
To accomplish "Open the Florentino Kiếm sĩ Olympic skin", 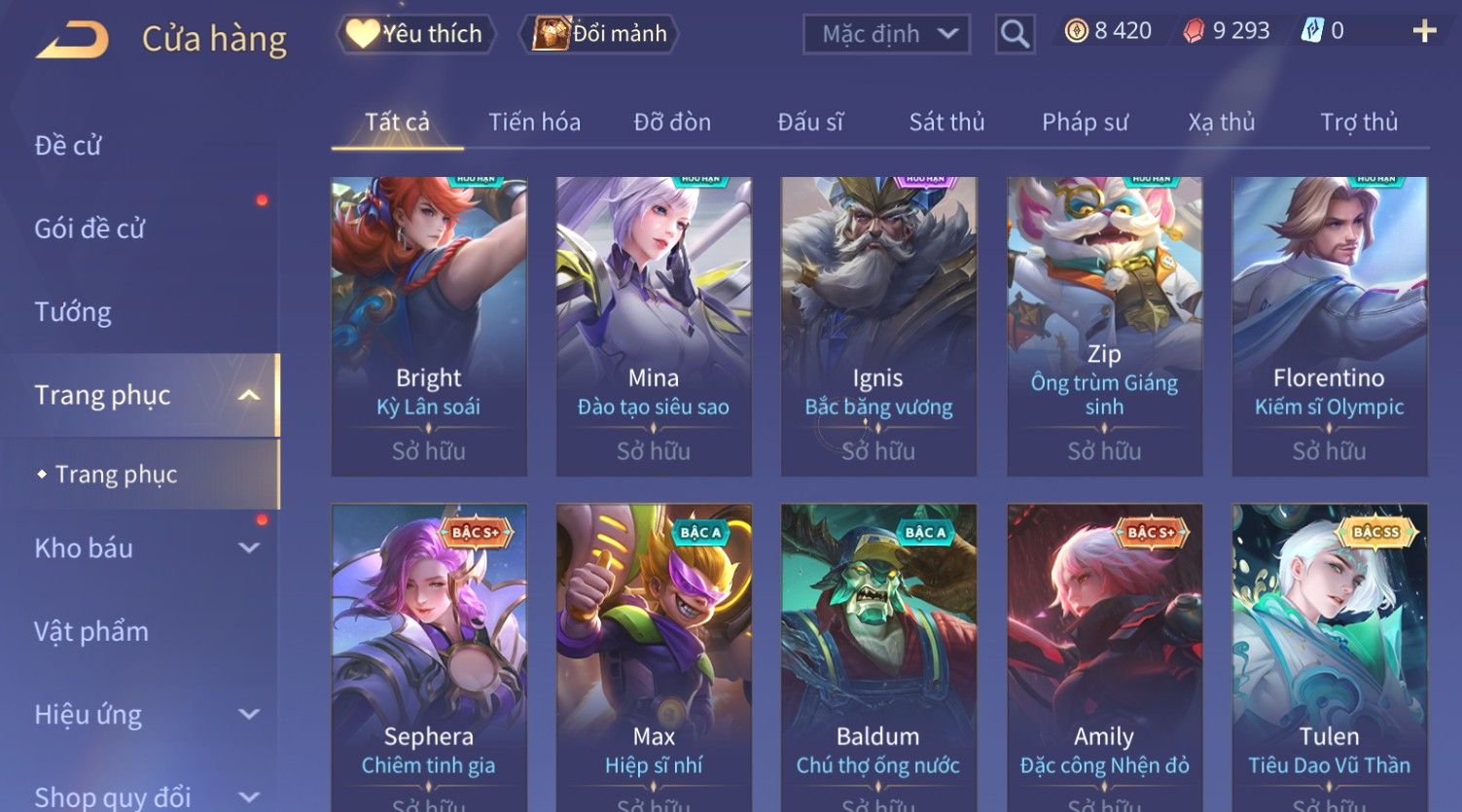I will pos(1329,326).
